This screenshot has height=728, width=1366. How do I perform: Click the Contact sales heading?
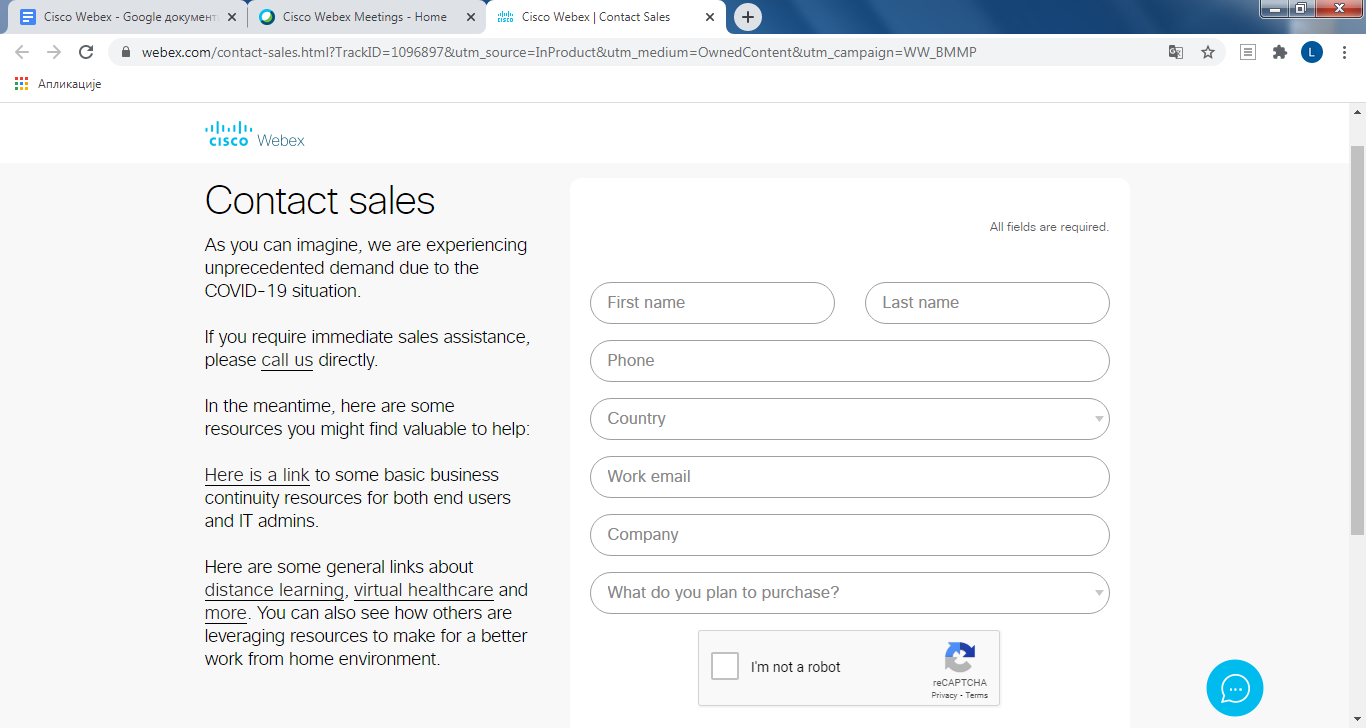320,201
